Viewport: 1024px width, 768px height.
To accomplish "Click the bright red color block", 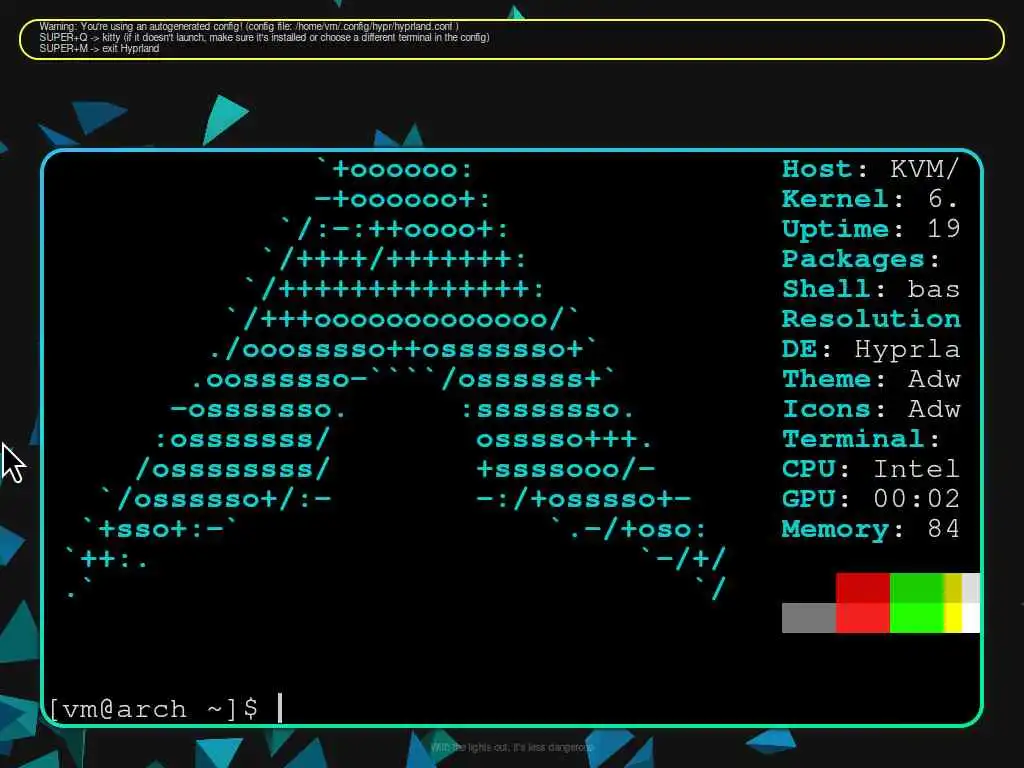I will (863, 618).
